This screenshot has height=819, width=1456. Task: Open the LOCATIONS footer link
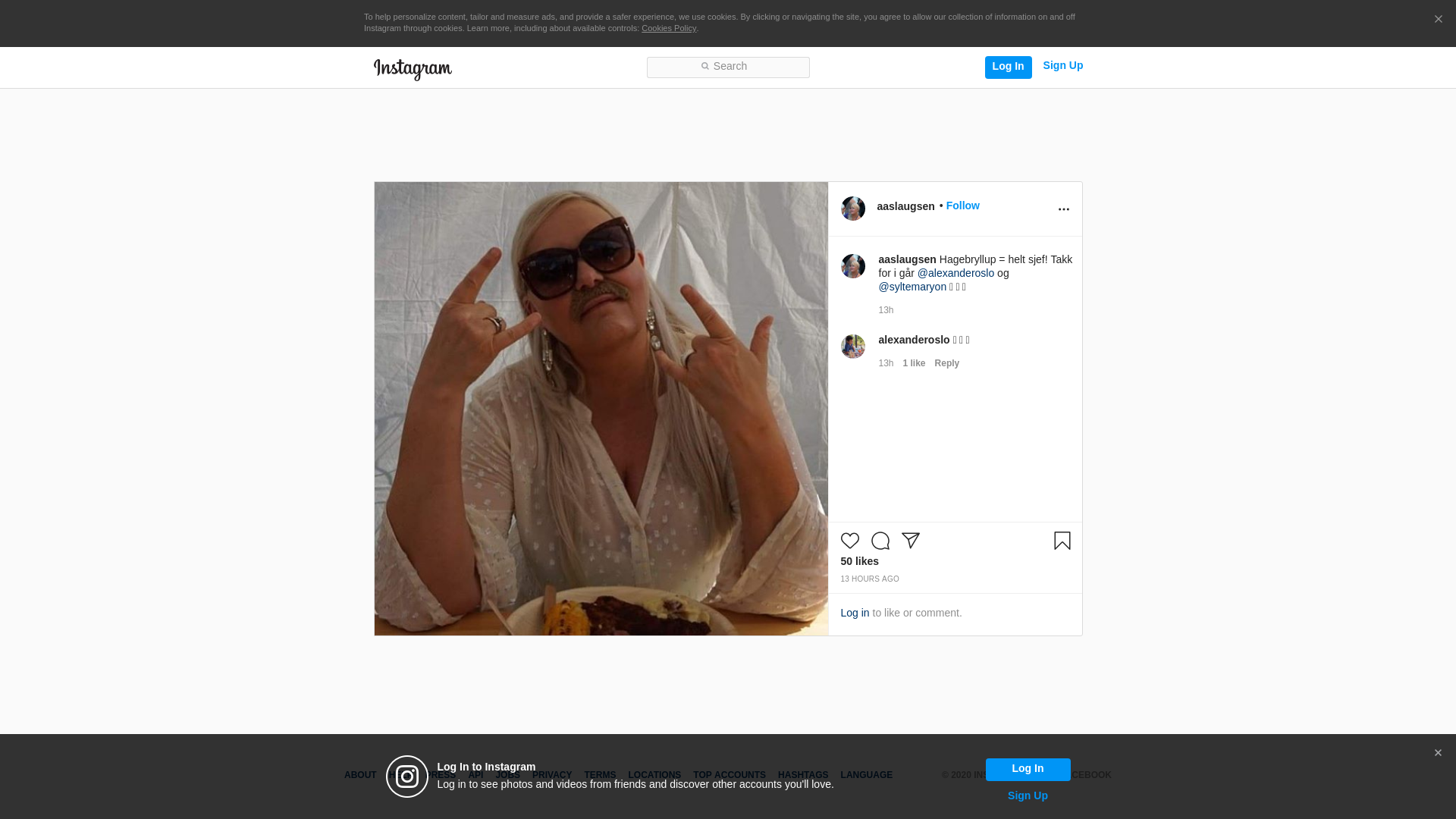pos(654,775)
